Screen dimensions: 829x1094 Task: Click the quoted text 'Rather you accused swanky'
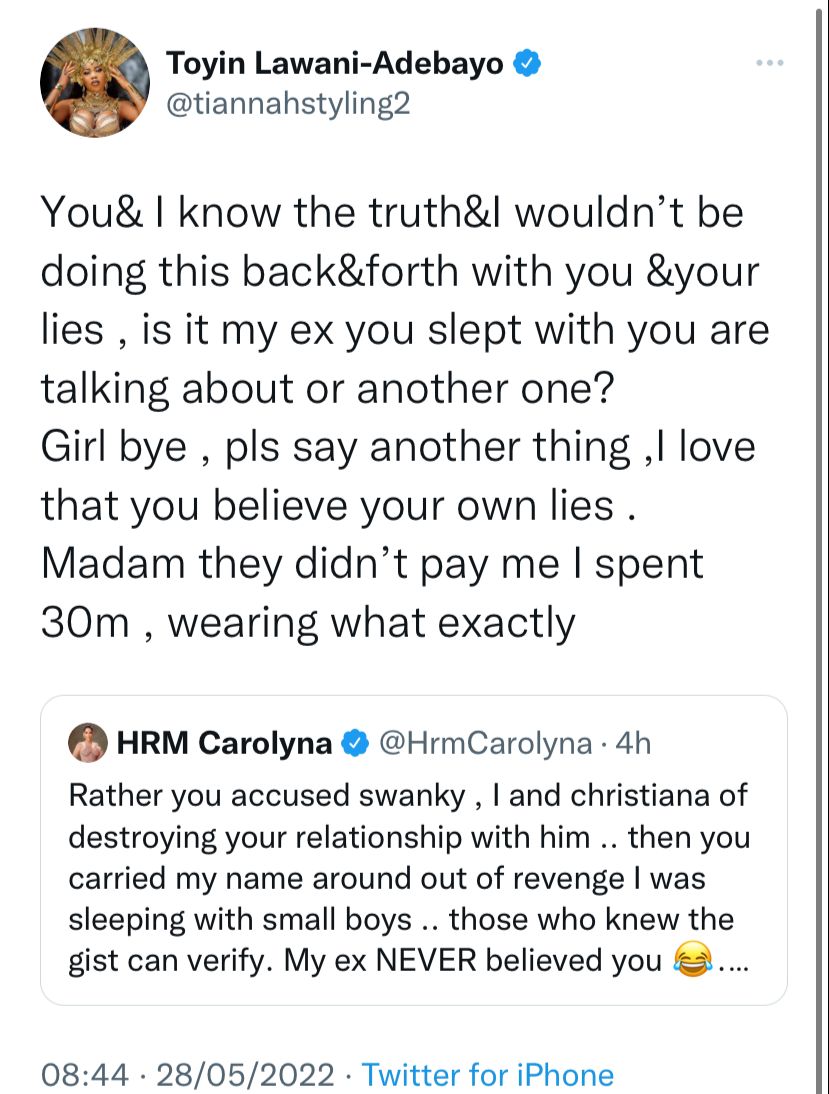tap(267, 796)
